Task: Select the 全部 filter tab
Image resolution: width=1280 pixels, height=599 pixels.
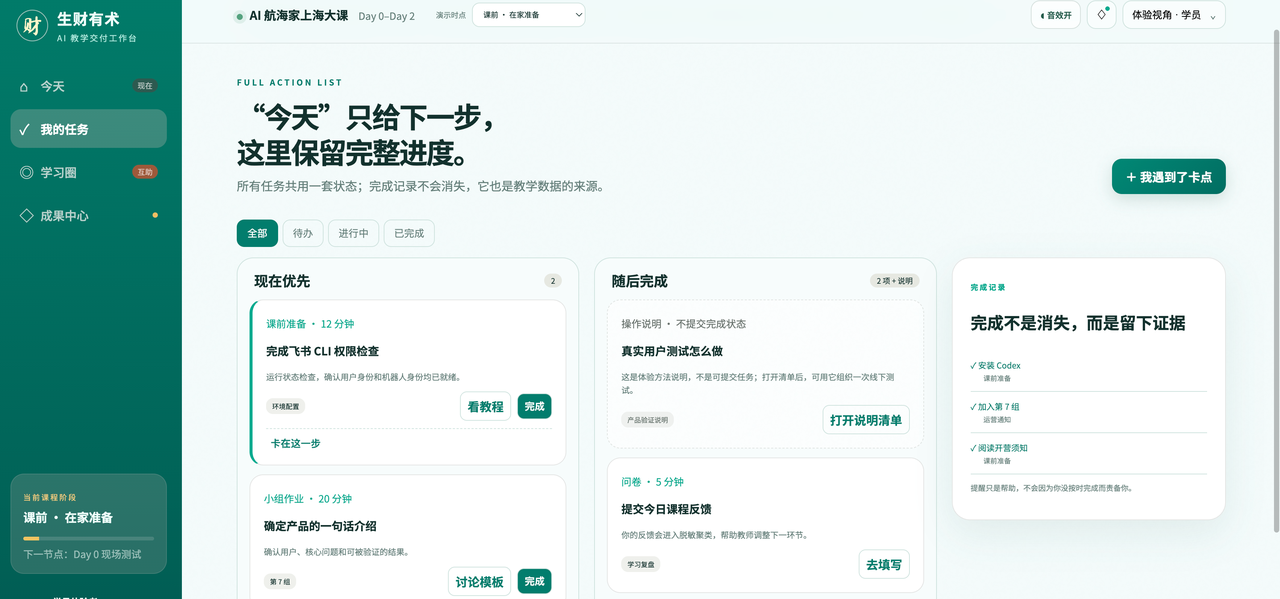Action: coord(257,233)
